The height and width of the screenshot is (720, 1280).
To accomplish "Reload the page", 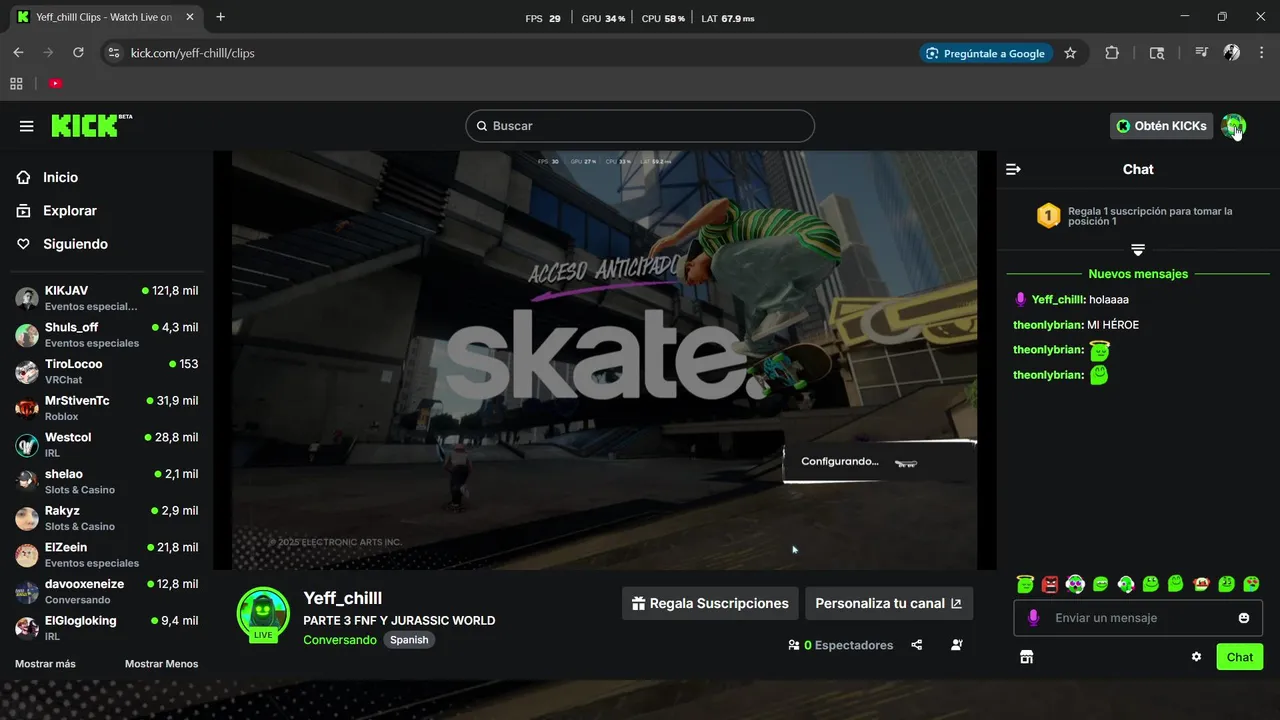I will [x=78, y=53].
